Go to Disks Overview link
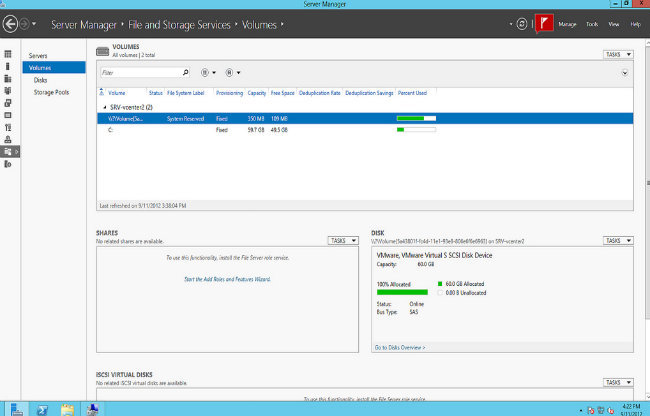 [x=399, y=347]
